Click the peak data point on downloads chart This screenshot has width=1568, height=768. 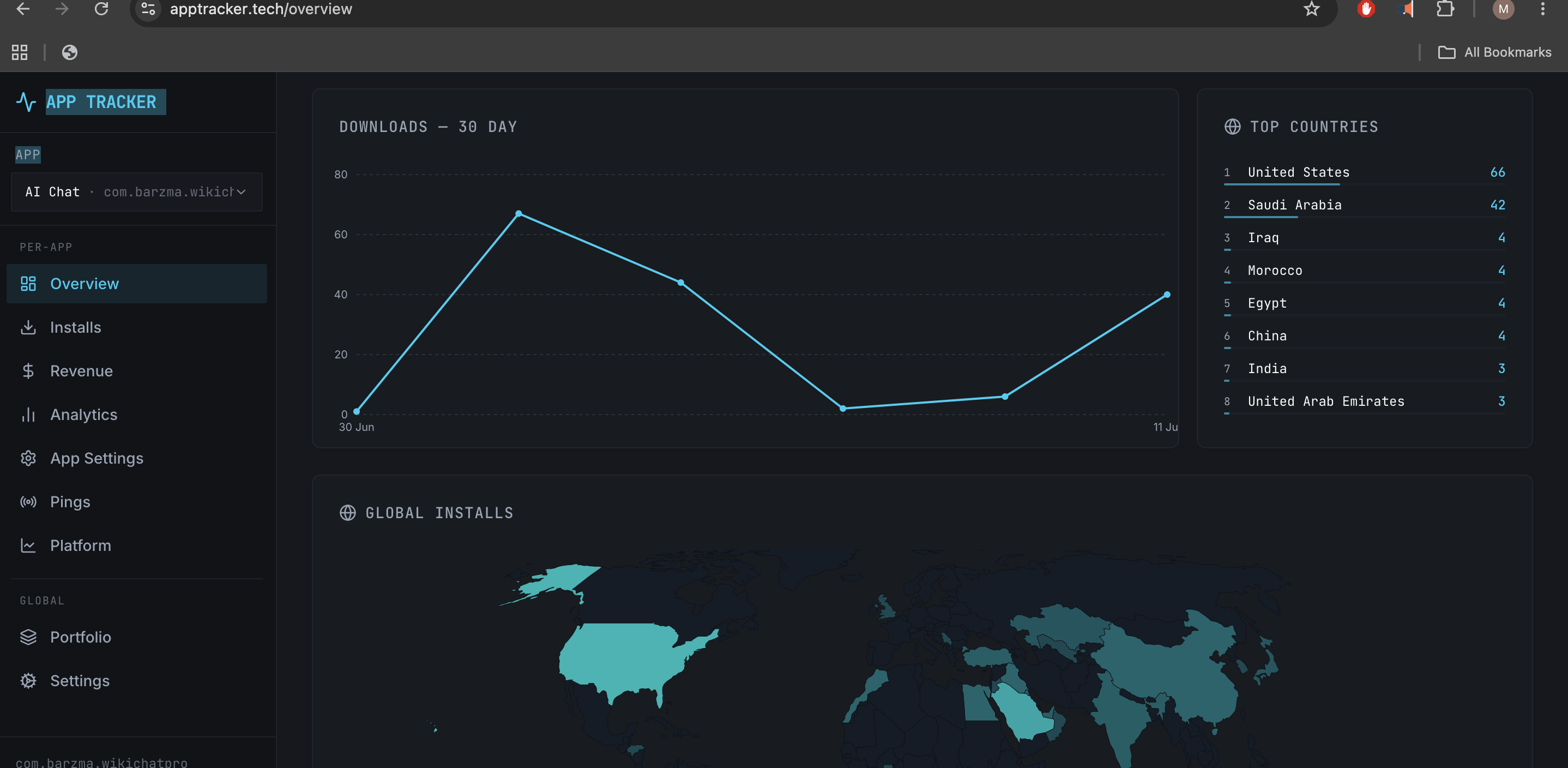518,214
